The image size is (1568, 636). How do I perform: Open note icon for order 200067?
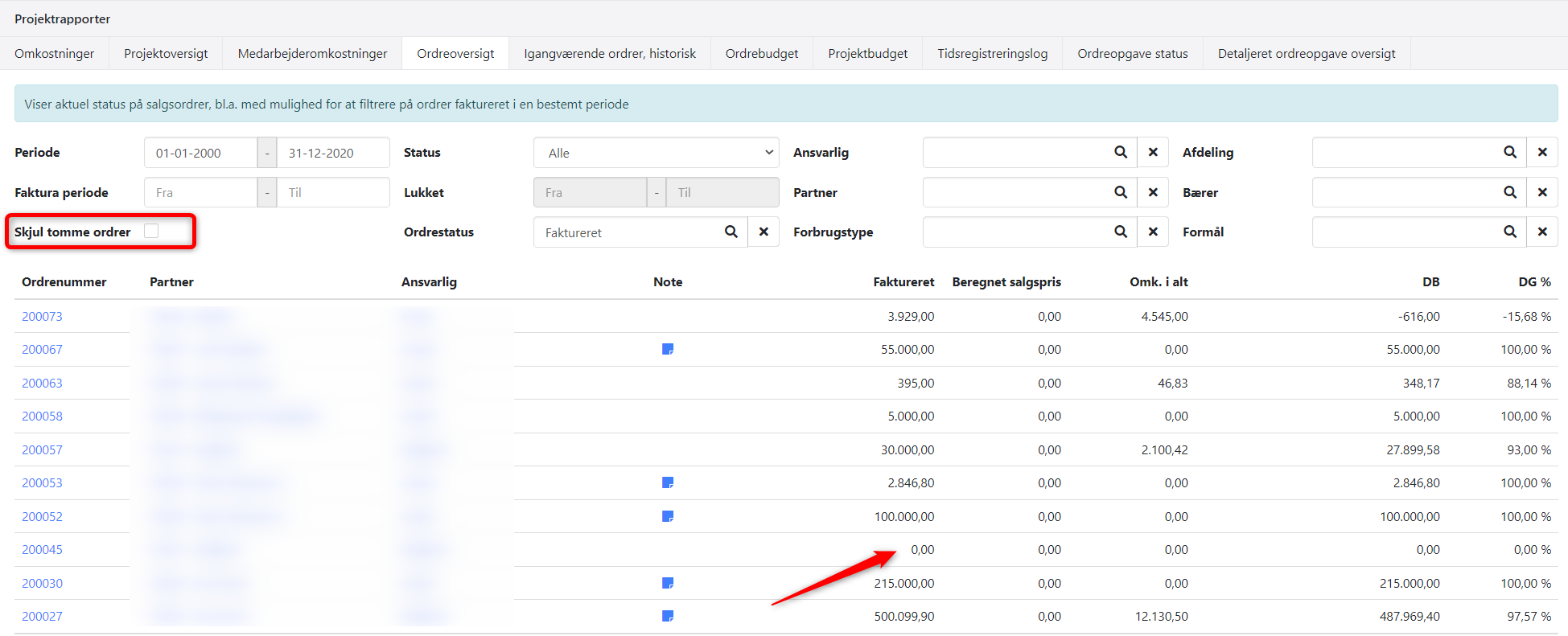point(667,350)
